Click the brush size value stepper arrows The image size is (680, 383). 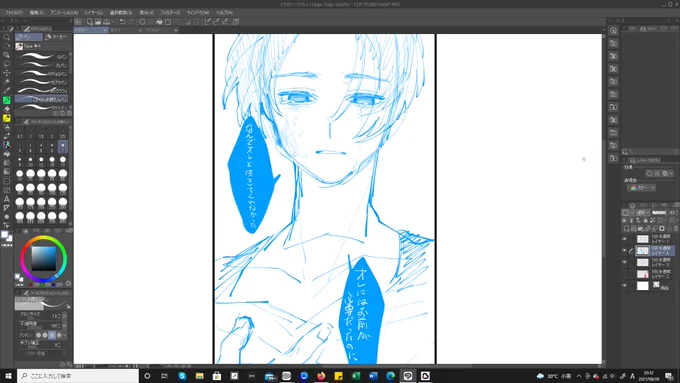click(60, 316)
